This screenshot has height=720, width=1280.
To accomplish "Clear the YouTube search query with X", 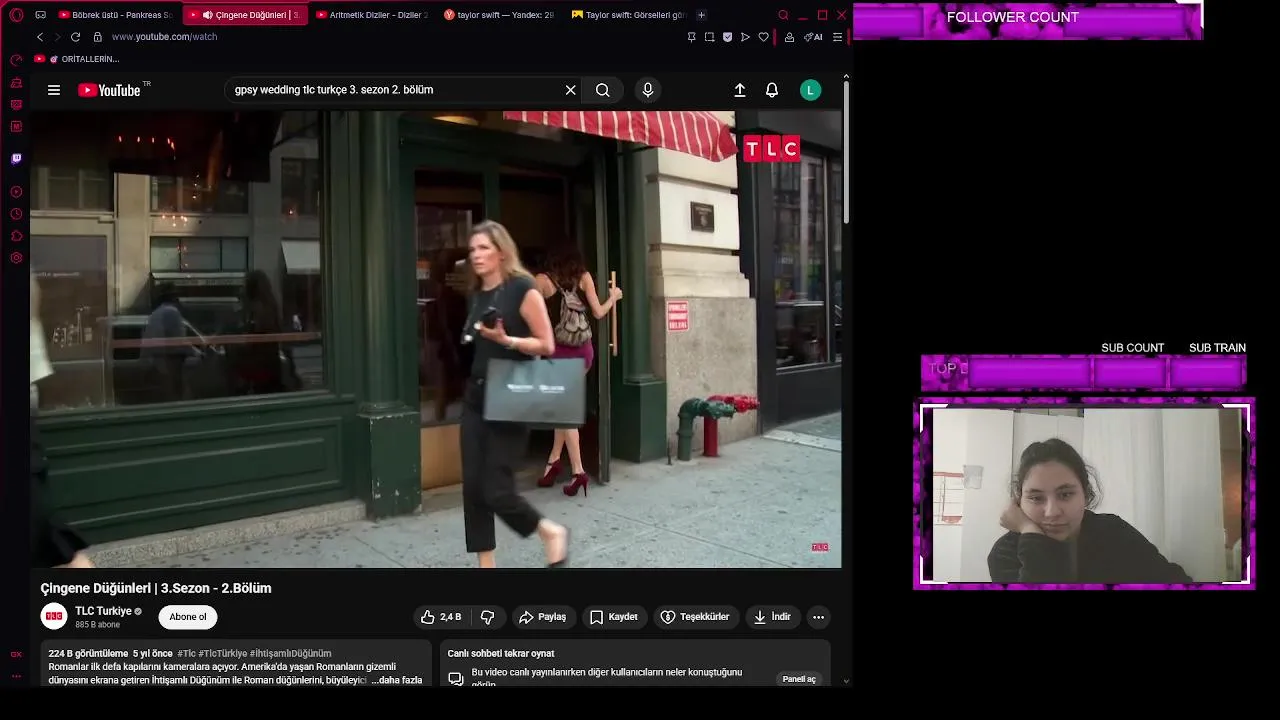I will coord(570,90).
